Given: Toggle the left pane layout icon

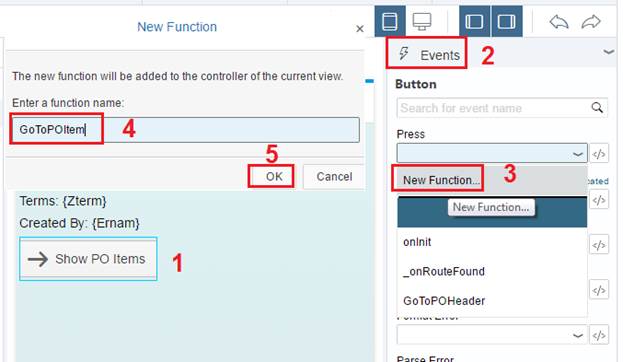Looking at the screenshot, I should pyautogui.click(x=475, y=21).
